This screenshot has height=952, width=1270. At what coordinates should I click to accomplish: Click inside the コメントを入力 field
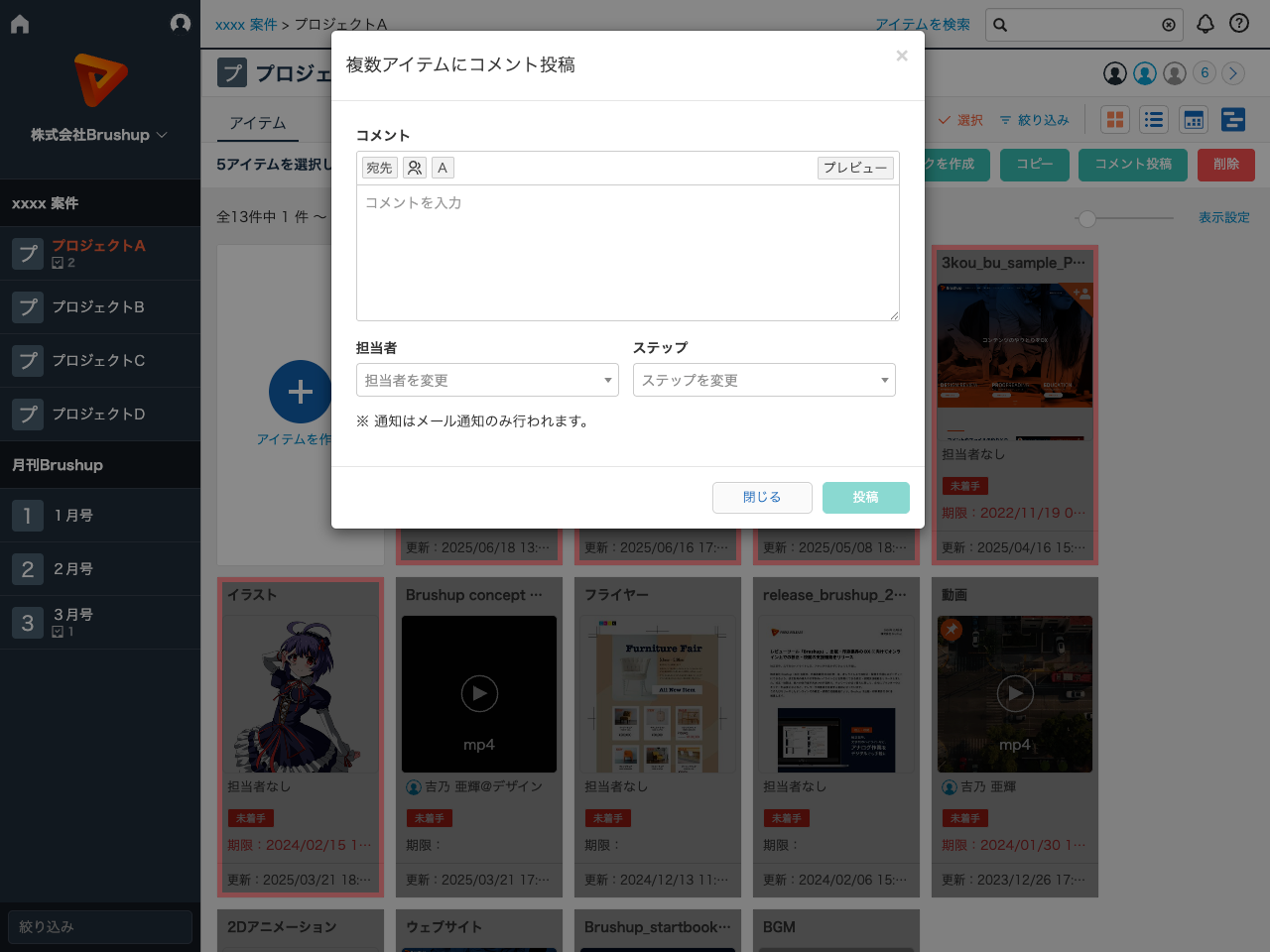(627, 253)
